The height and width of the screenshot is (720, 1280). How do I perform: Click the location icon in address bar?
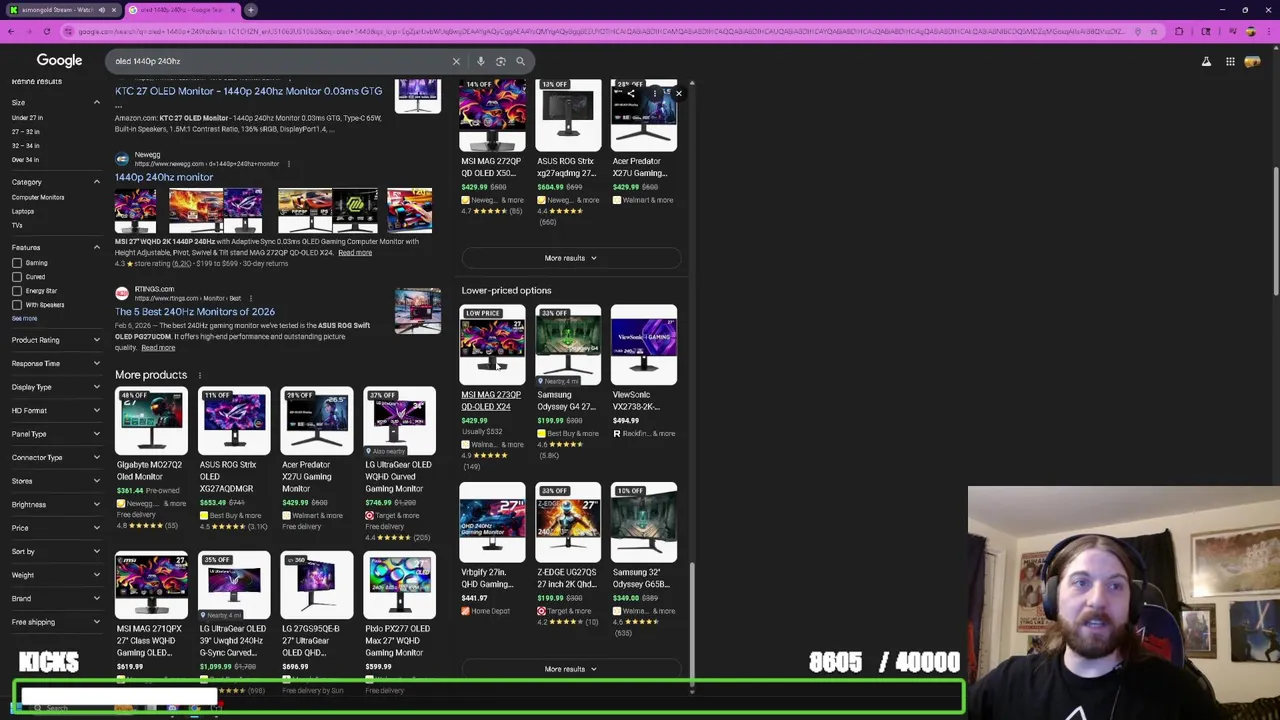1137,31
